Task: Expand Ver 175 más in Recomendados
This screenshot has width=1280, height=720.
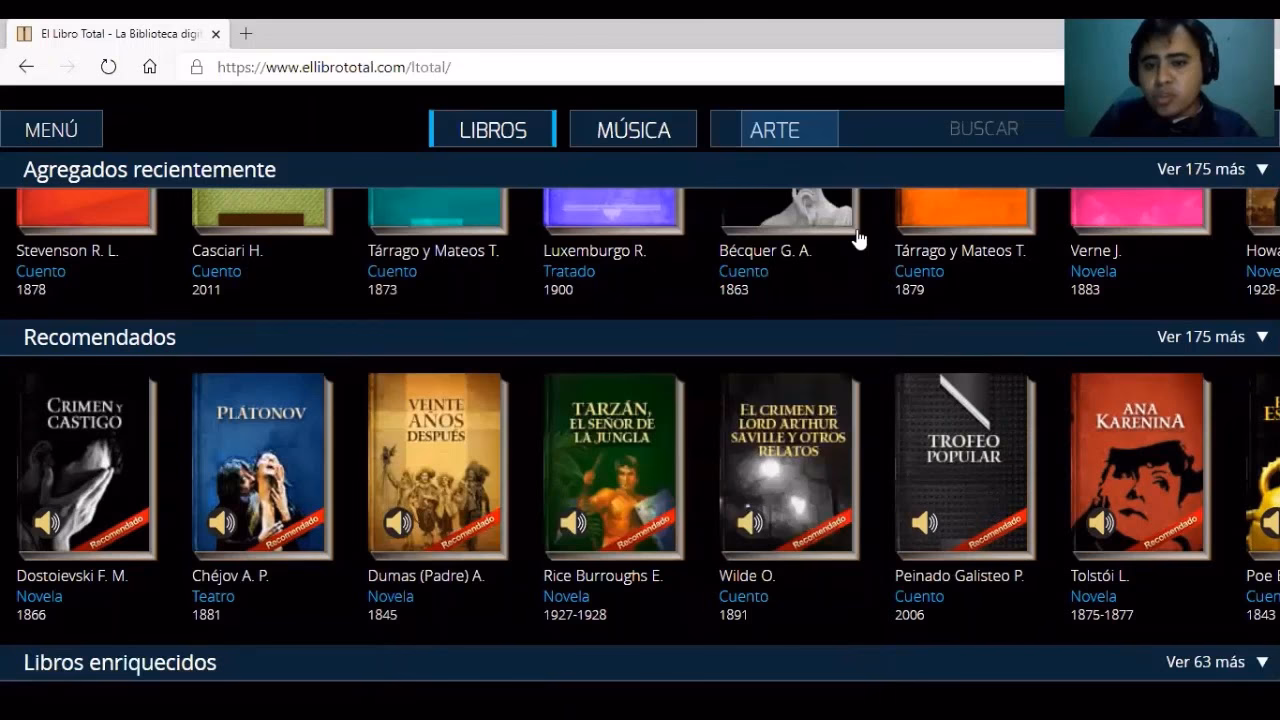Action: click(x=1212, y=337)
